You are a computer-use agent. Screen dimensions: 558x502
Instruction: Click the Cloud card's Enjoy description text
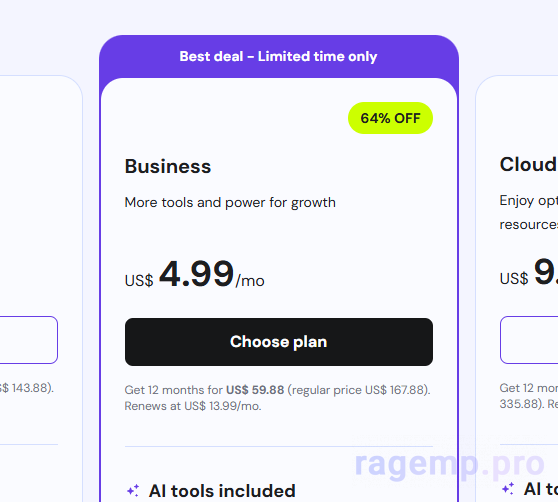click(528, 212)
